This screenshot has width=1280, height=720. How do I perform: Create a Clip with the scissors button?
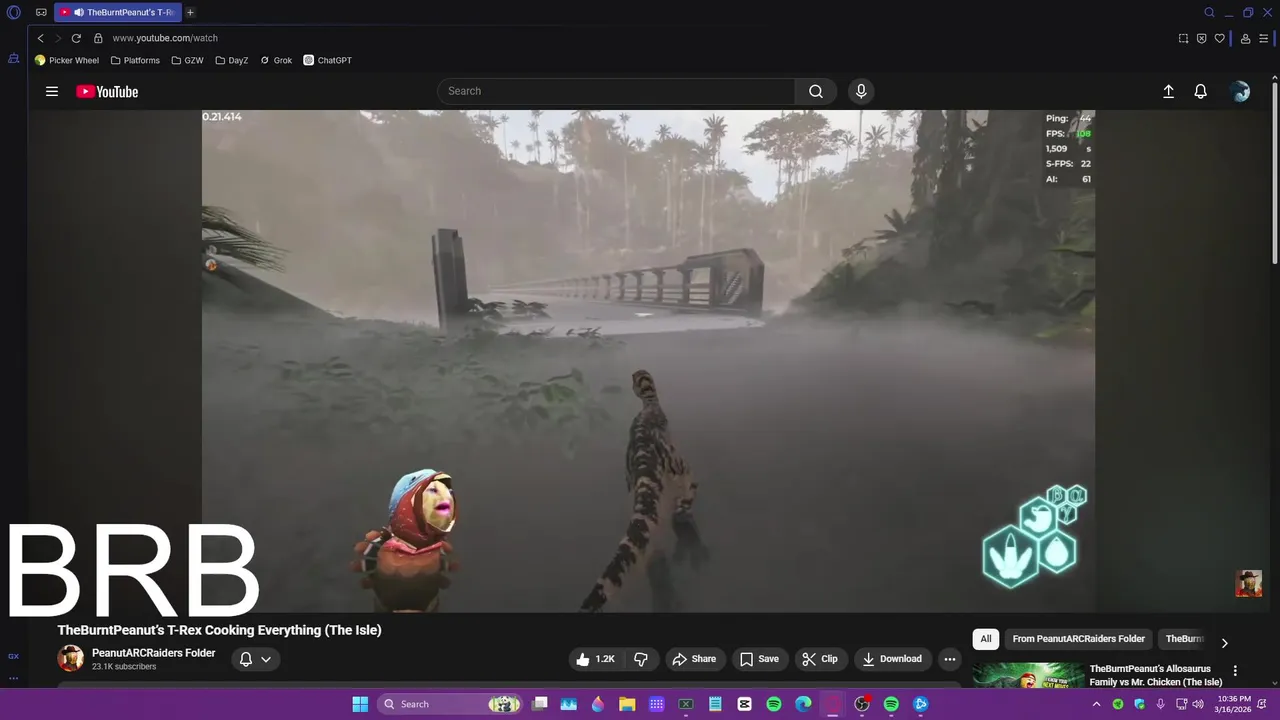point(821,659)
